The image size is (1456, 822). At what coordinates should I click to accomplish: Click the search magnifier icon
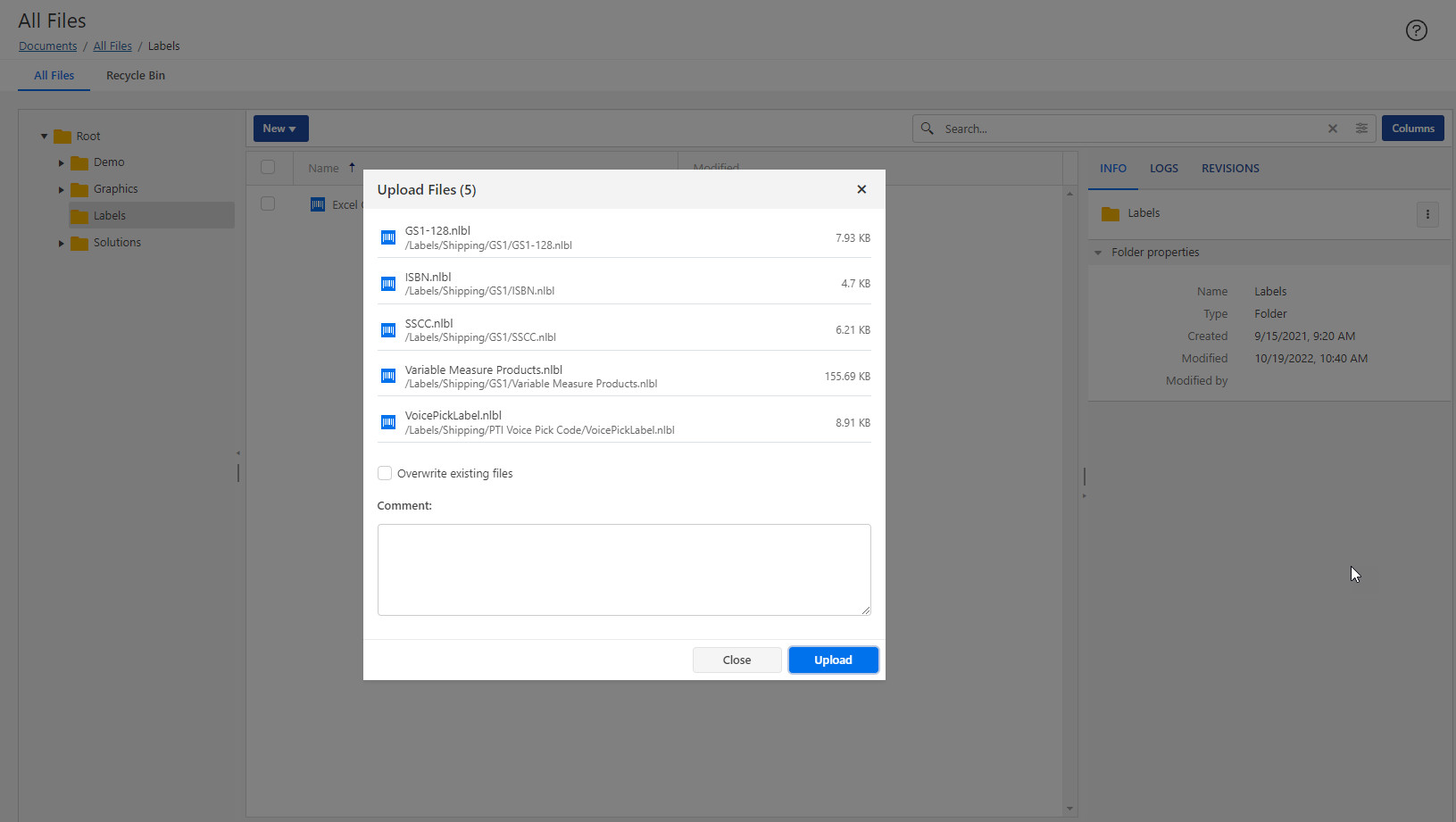[x=928, y=129]
